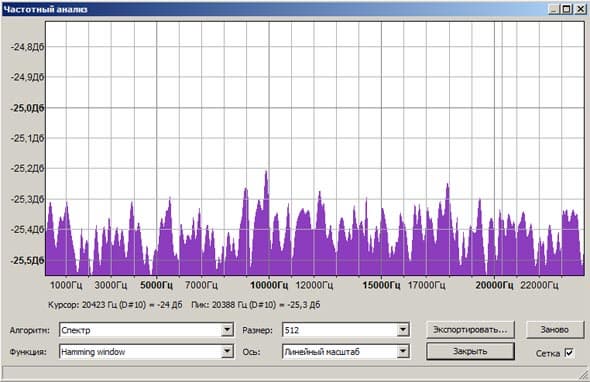Click the -25,2Дб axis label
This screenshot has height=382, width=590.
pyautogui.click(x=27, y=169)
